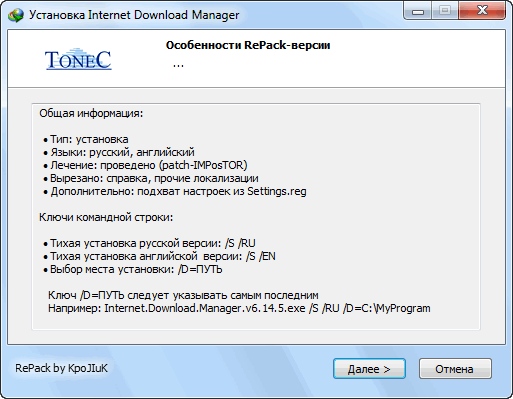Click the Лечение: проведено patch line
The image size is (513, 399).
click(145, 165)
